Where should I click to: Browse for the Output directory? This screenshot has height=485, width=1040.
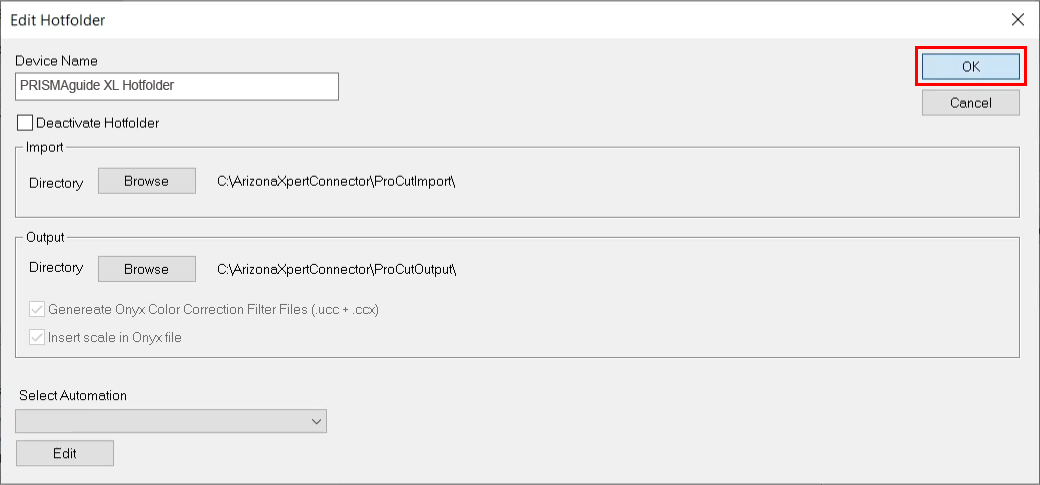(x=146, y=269)
